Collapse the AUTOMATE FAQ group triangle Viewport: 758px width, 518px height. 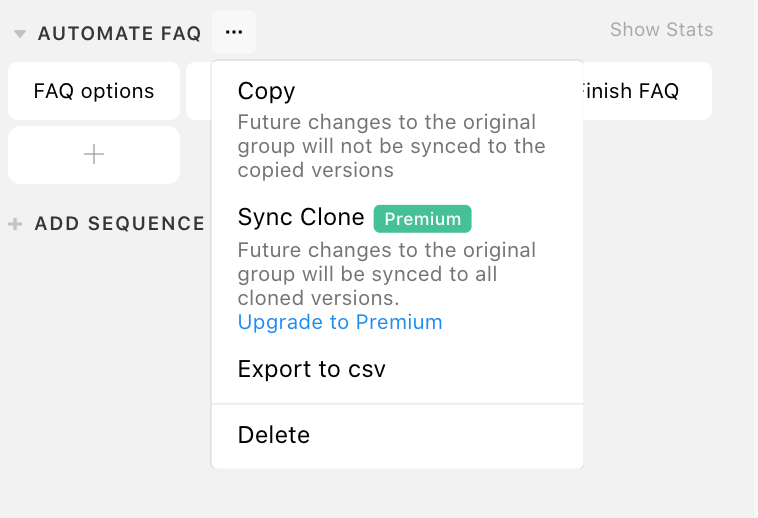coord(20,34)
